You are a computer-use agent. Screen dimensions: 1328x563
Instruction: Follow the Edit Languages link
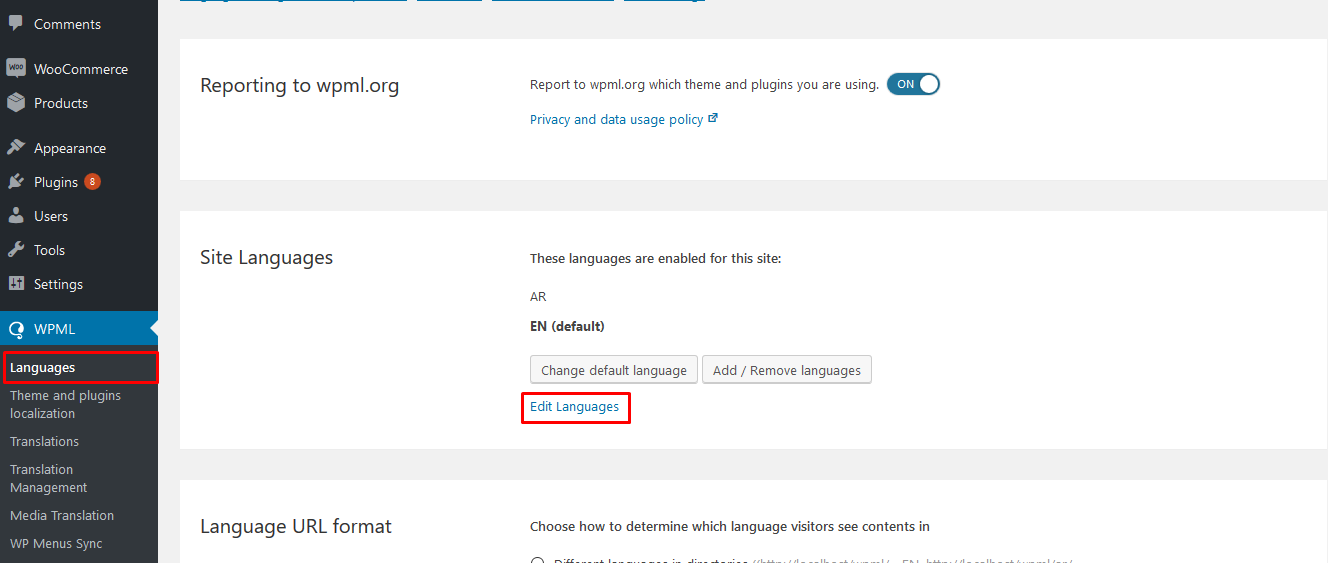tap(574, 406)
